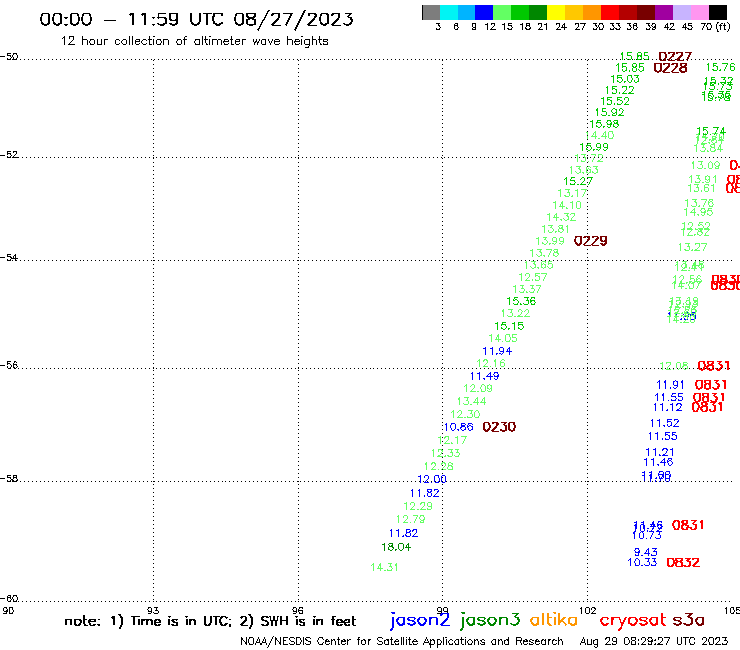Click the wave height value 13.27
This screenshot has width=740, height=650.
point(692,247)
